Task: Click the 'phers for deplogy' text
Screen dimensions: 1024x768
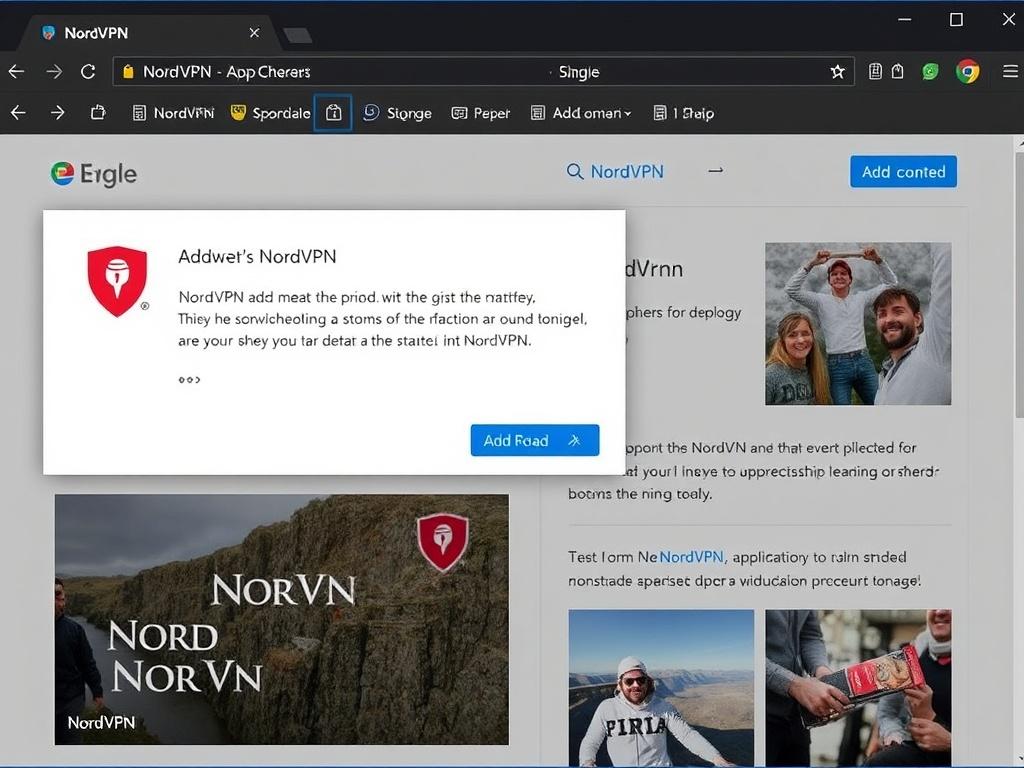Action: pos(684,313)
